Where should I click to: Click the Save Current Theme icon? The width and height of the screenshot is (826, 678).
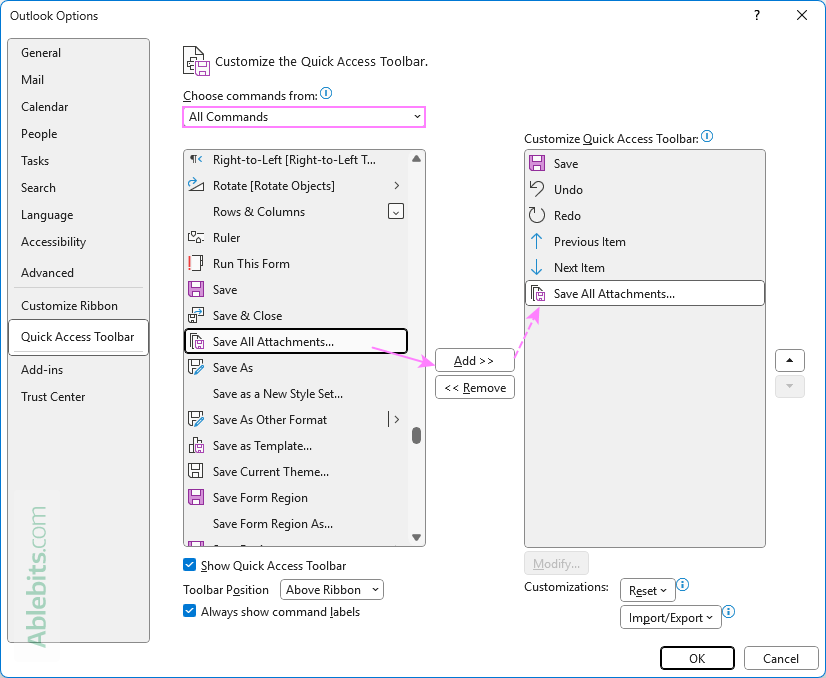point(196,471)
